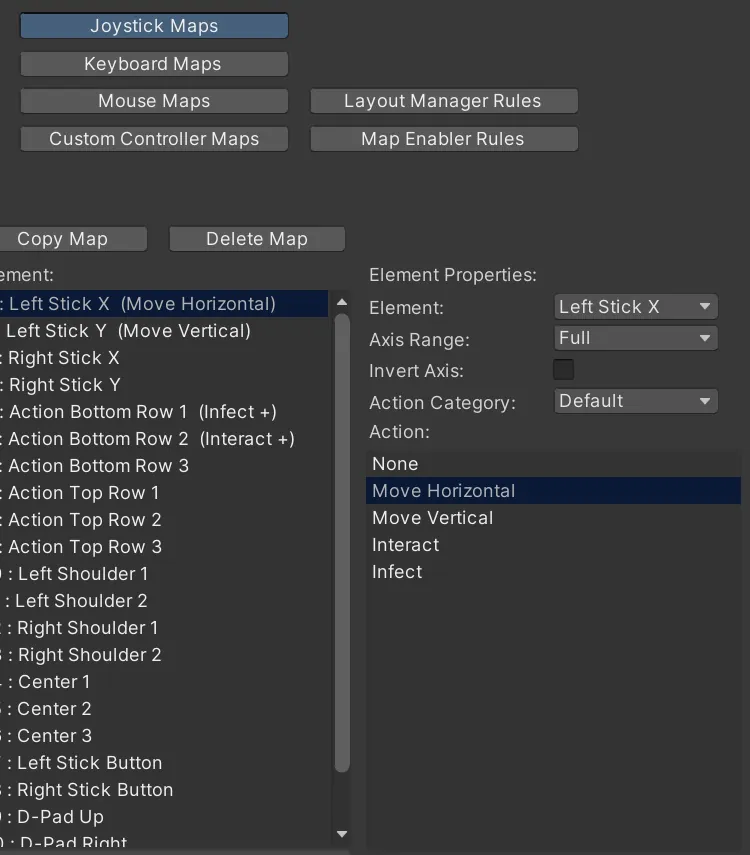This screenshot has height=855, width=750.
Task: Select Left Stick Y (Move Vertical) element row
Action: coord(164,330)
